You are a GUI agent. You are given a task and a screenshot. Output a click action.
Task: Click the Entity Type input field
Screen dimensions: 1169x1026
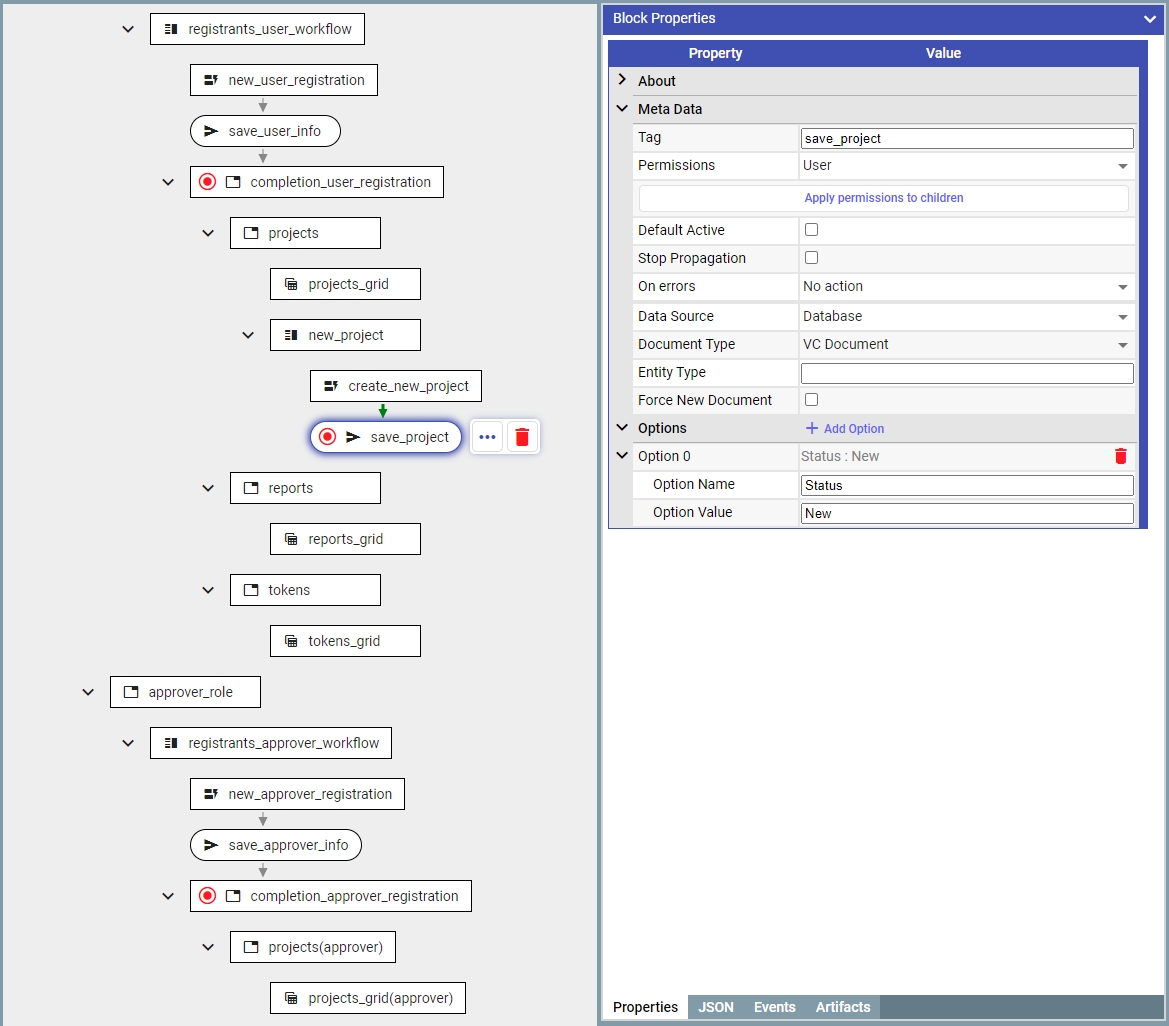pos(966,373)
